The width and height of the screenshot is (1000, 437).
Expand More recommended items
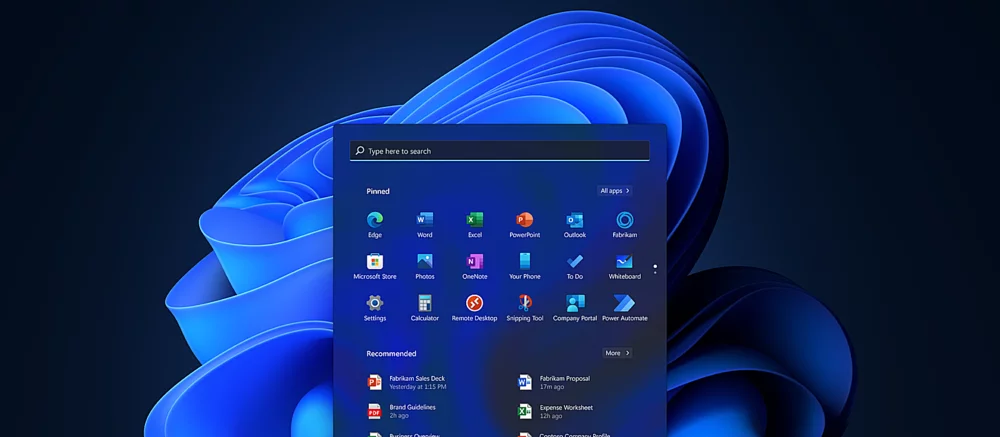point(616,353)
